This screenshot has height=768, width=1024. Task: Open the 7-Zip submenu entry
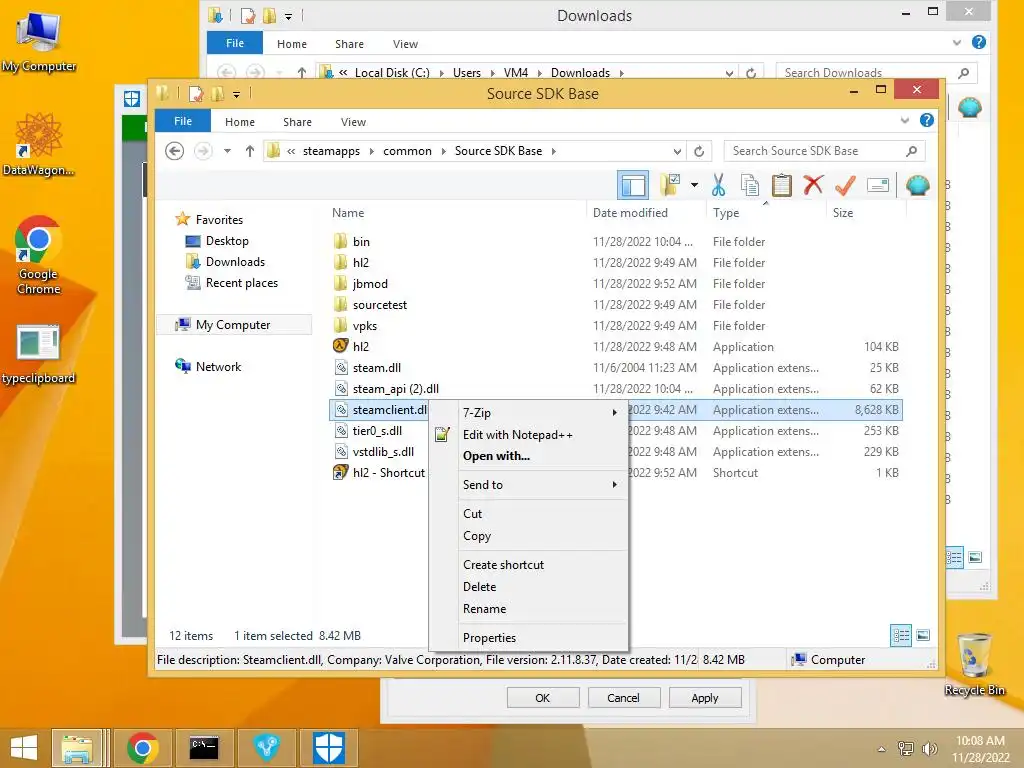[x=529, y=413]
